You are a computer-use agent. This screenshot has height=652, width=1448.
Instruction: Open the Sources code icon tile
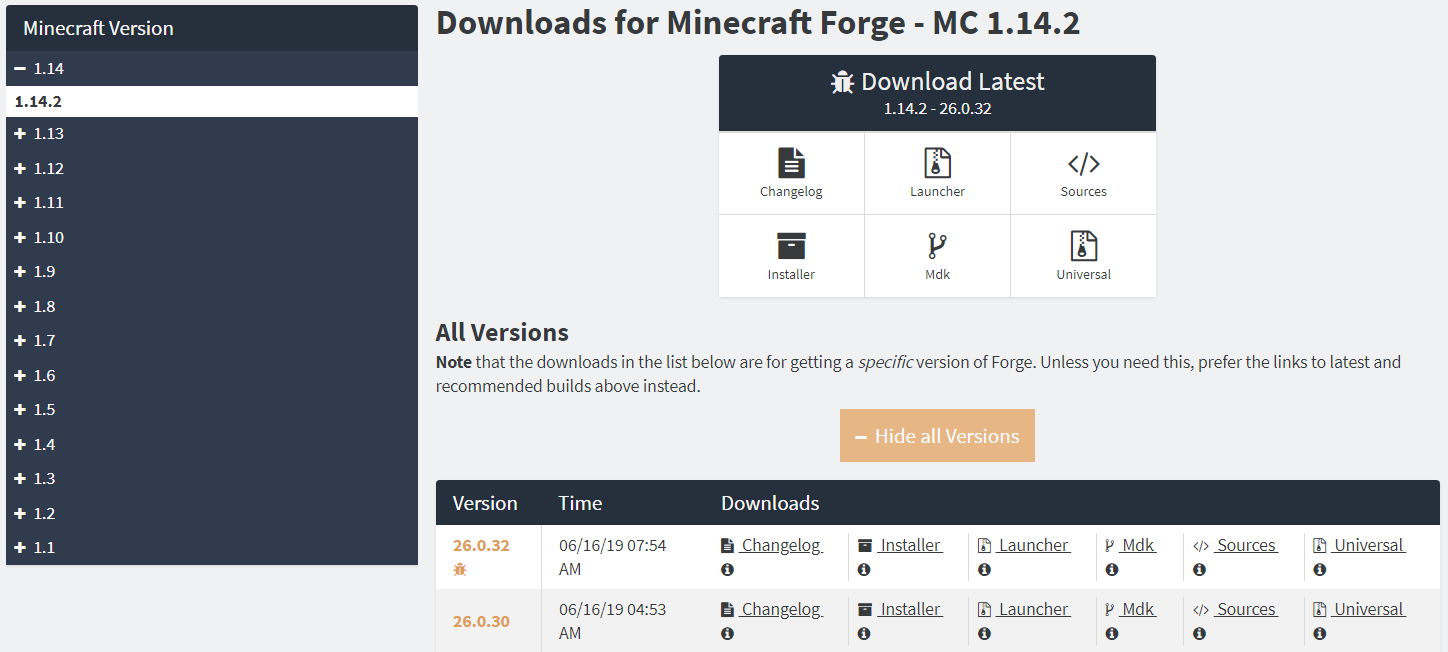[x=1083, y=173]
